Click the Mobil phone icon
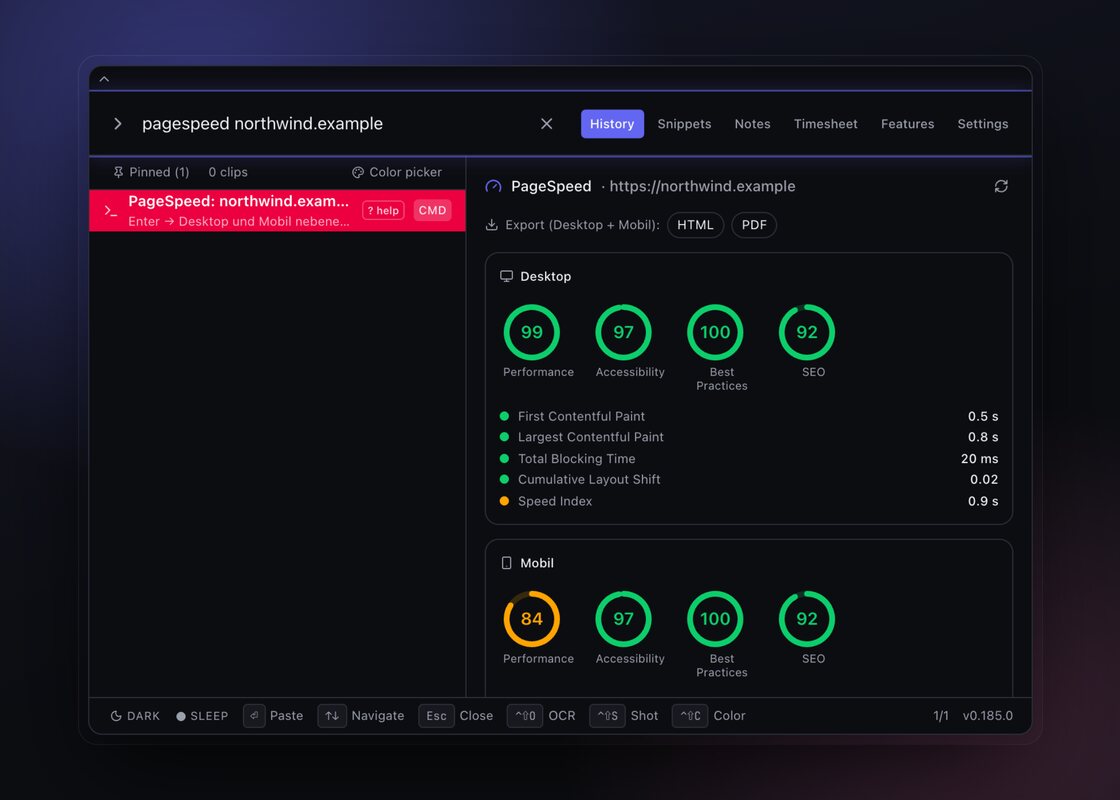 (506, 563)
